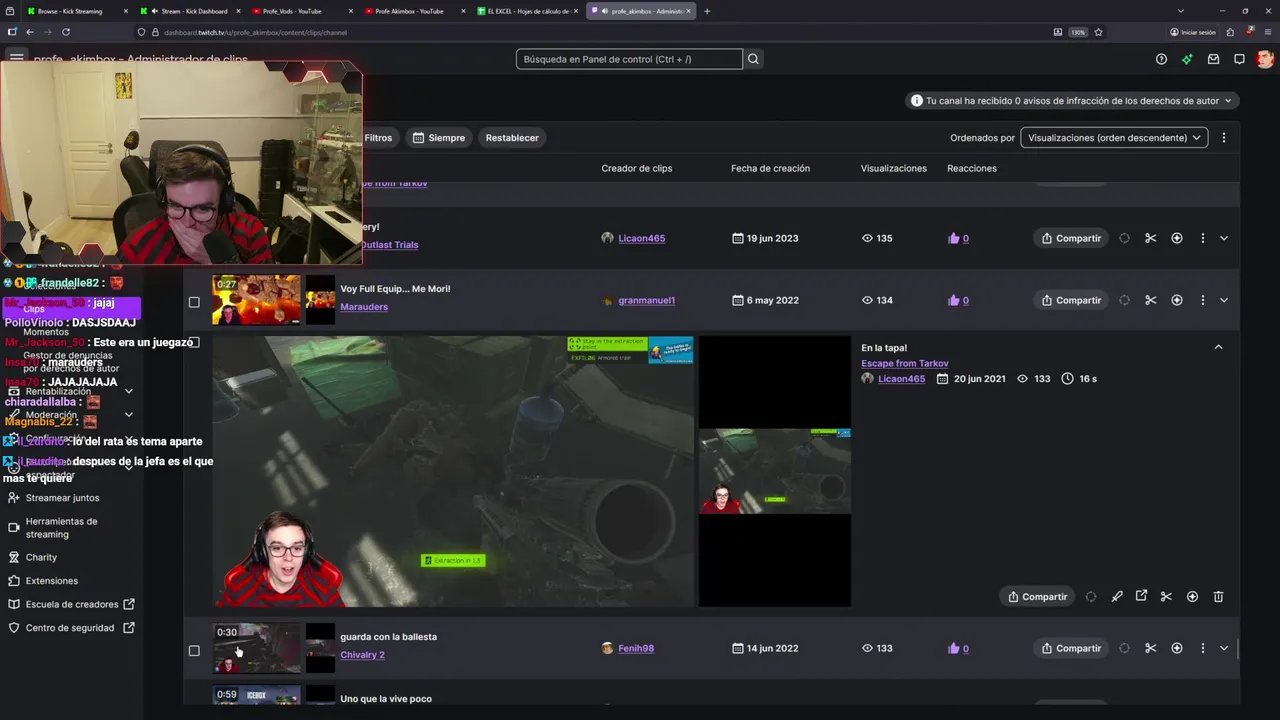This screenshot has height=720, width=1280.
Task: Collapse the expanded En la tapa! clip
Action: coord(1218,347)
